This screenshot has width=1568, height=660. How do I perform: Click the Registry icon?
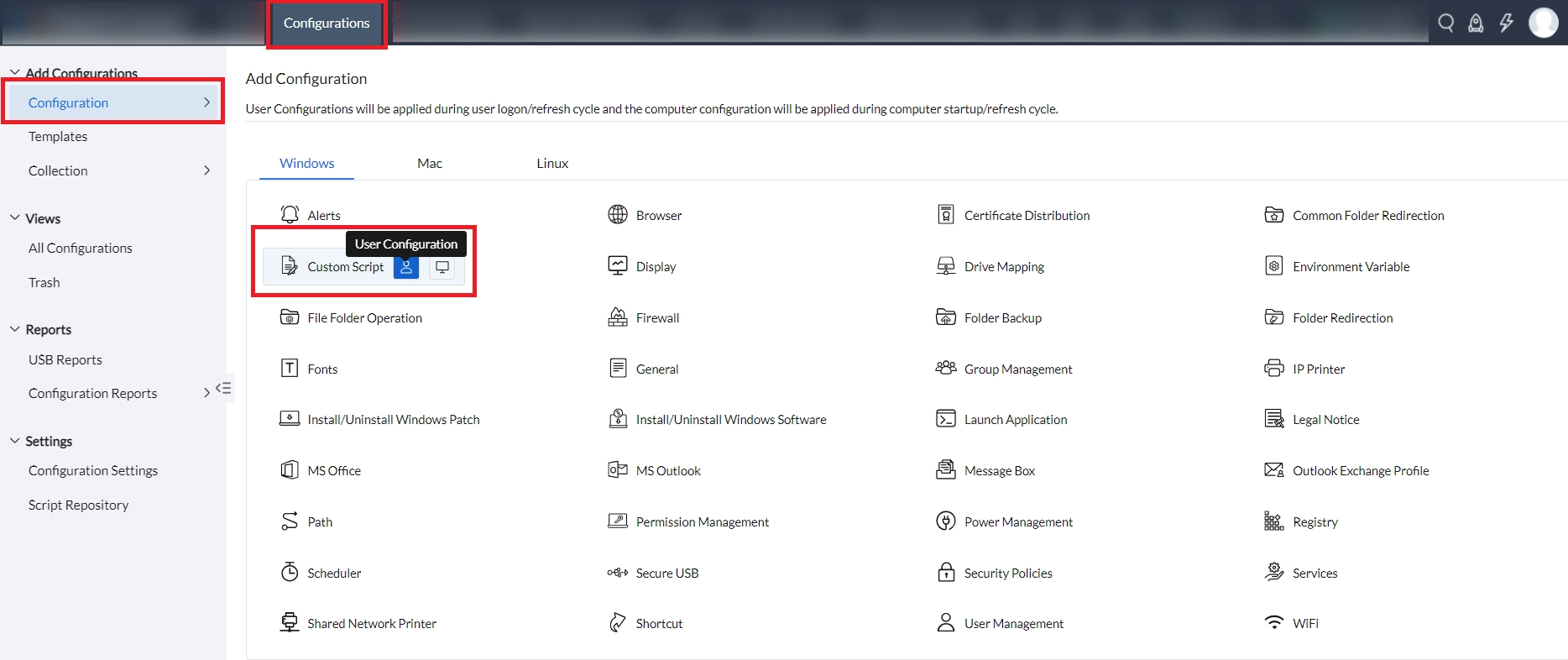click(1274, 521)
